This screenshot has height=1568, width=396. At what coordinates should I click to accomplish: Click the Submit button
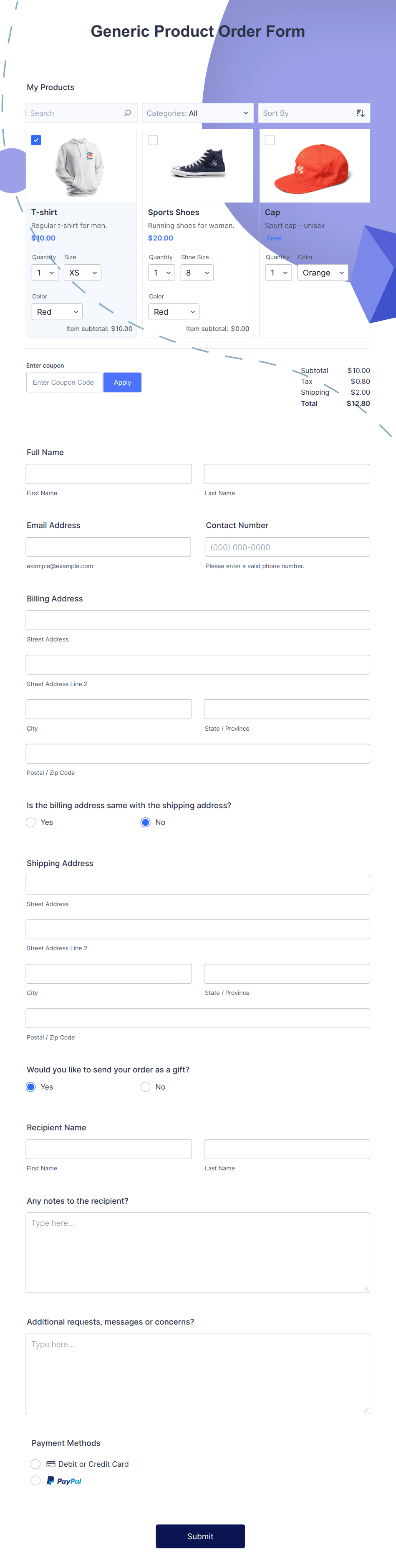tap(200, 1536)
